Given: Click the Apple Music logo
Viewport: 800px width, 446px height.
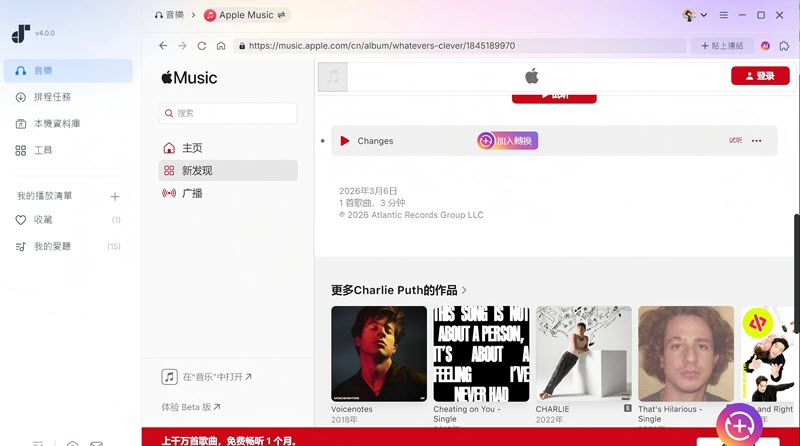Looking at the screenshot, I should 189,78.
